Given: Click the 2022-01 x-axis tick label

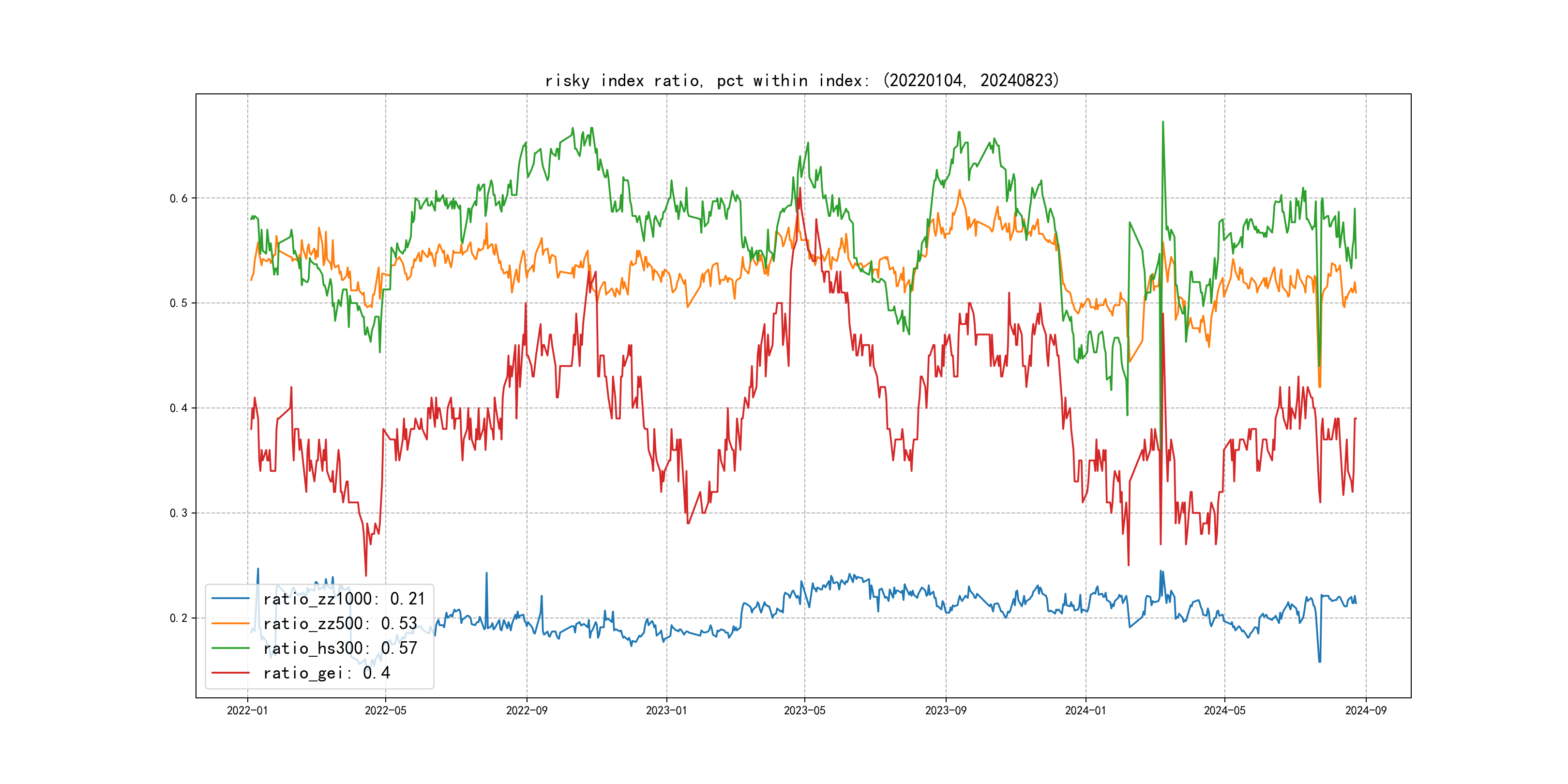Looking at the screenshot, I should (247, 710).
